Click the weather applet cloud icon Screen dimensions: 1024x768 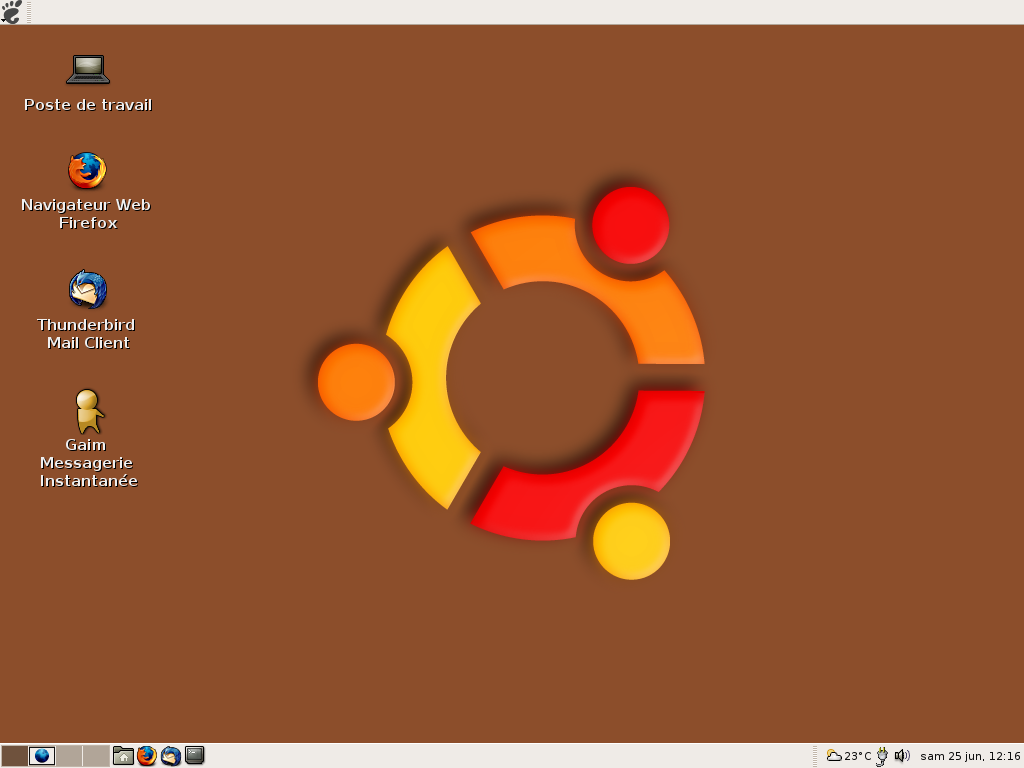point(834,756)
